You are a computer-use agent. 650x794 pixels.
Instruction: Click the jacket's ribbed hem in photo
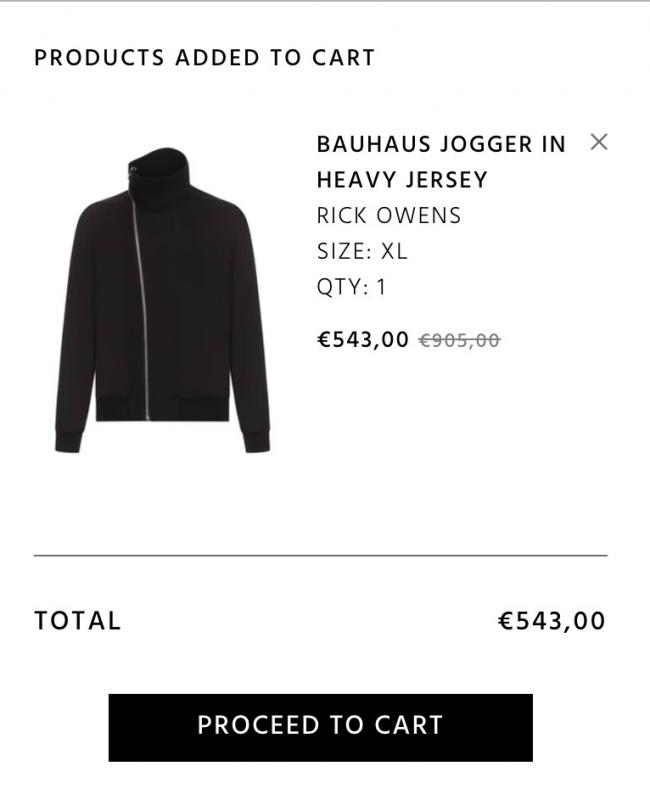tap(162, 409)
